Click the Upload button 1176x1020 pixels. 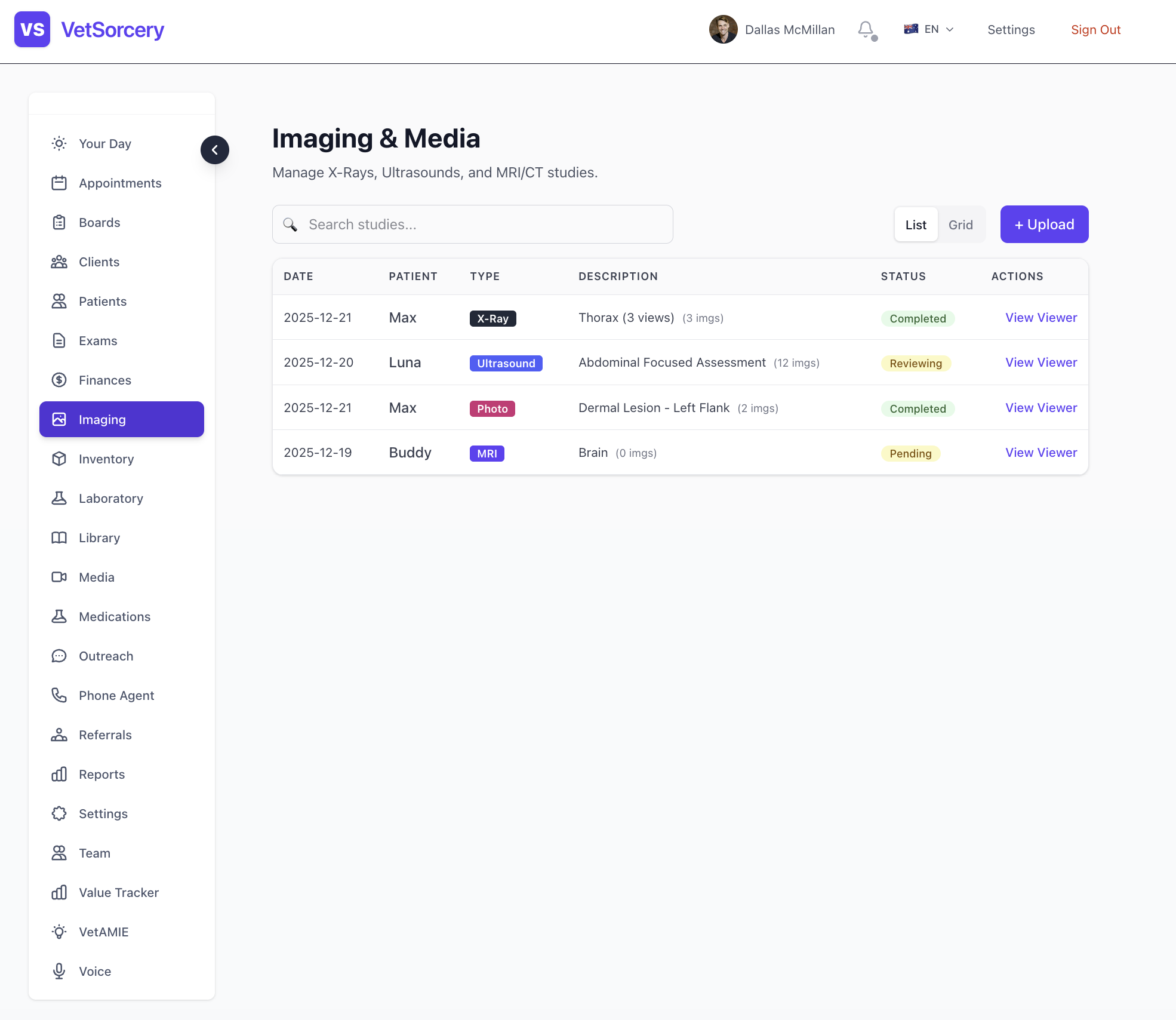click(1044, 225)
